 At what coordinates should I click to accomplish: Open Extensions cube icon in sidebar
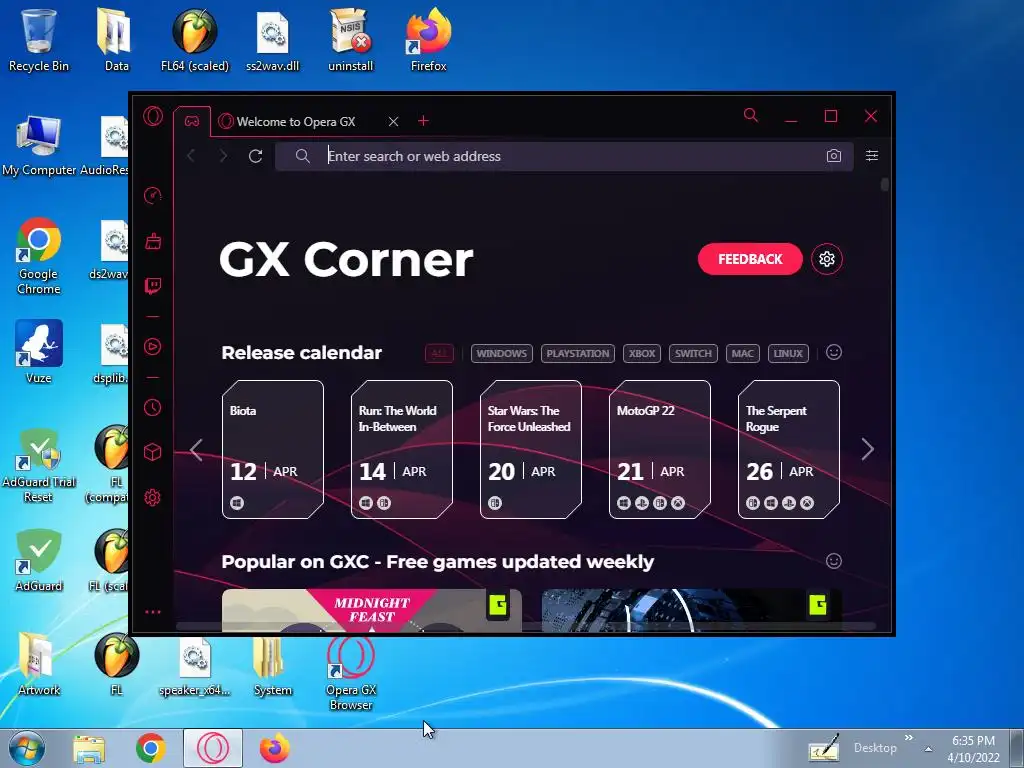tap(153, 452)
